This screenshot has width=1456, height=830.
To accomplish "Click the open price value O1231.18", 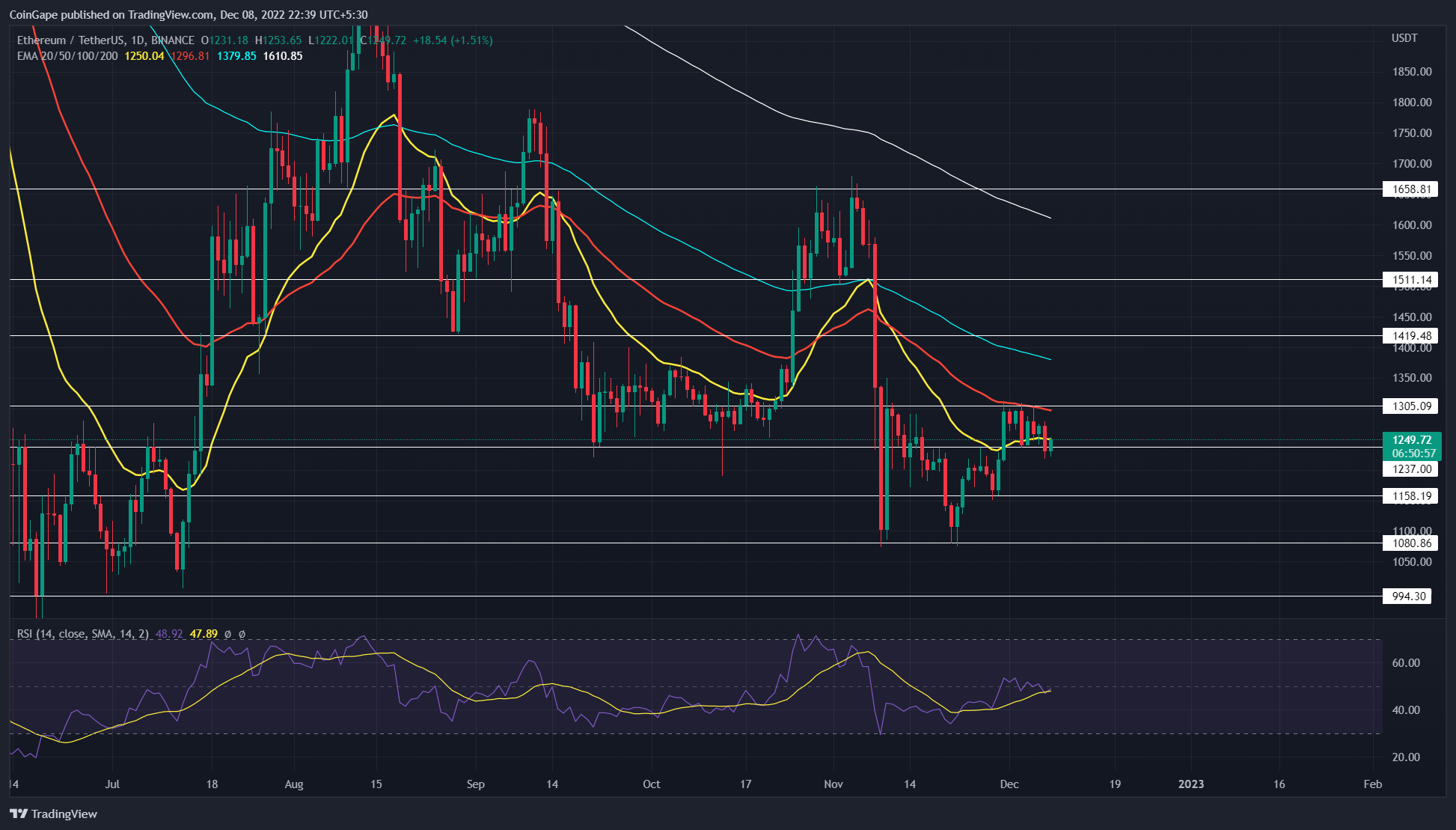I will pos(224,40).
